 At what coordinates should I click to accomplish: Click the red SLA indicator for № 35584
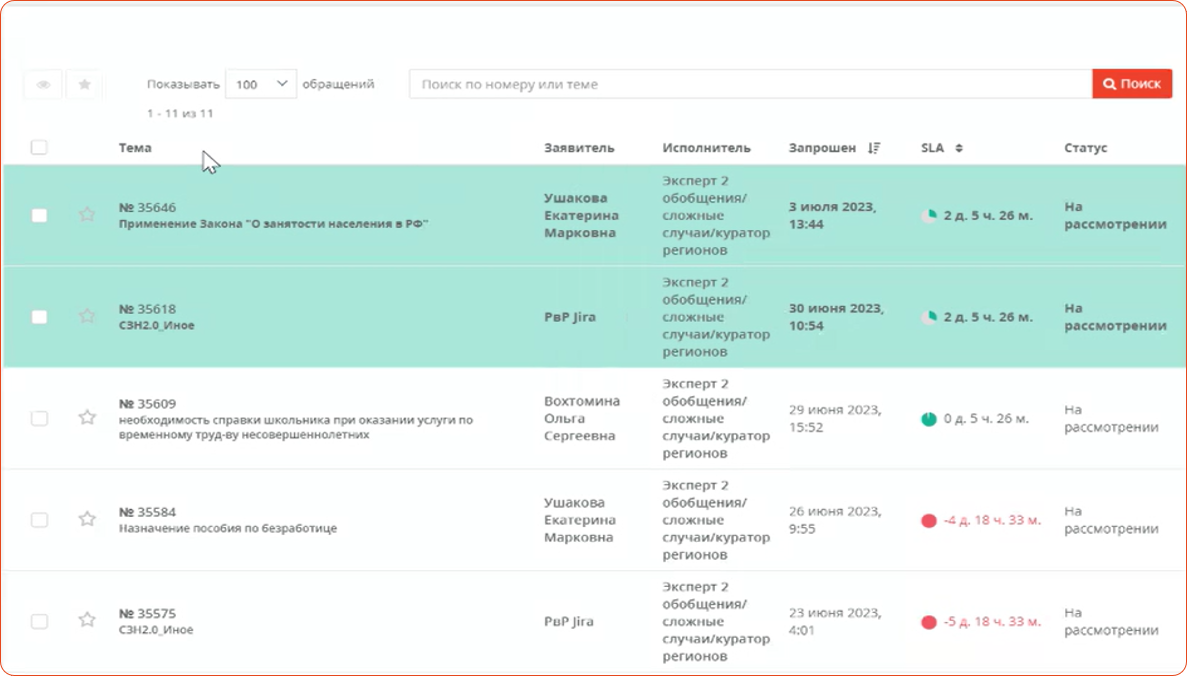pyautogui.click(x=929, y=520)
